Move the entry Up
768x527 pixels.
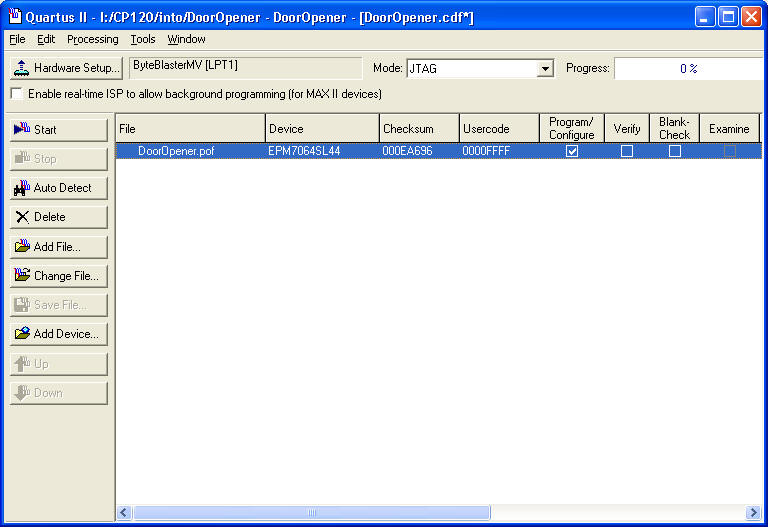click(58, 364)
